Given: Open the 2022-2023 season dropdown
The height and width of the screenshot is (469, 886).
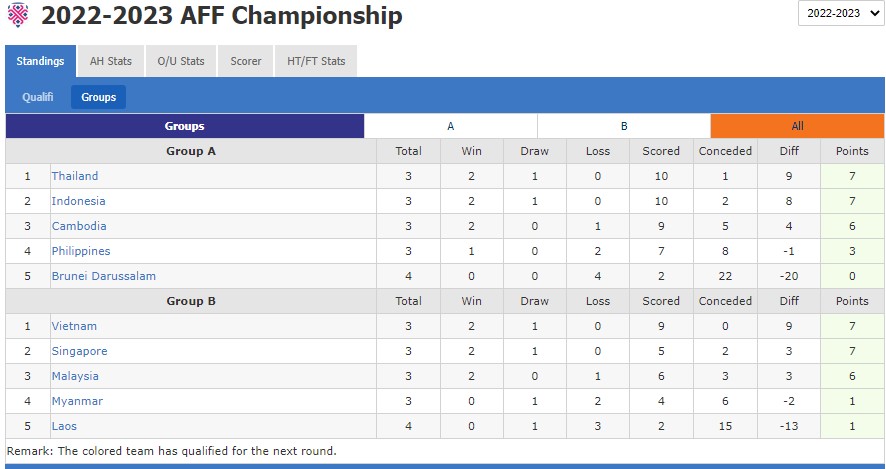Looking at the screenshot, I should (839, 13).
